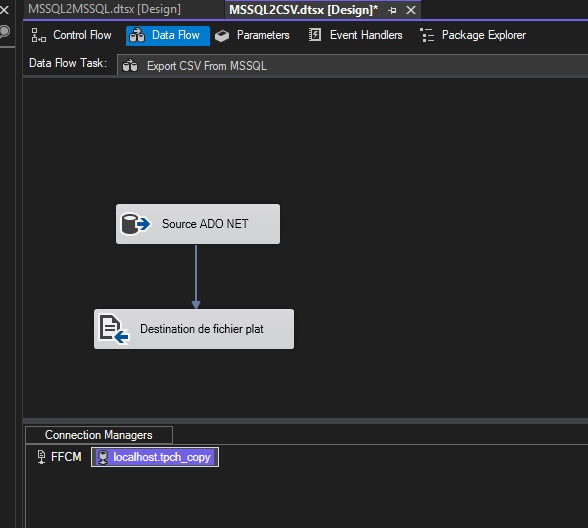Click the Data Flow Task label

68,63
